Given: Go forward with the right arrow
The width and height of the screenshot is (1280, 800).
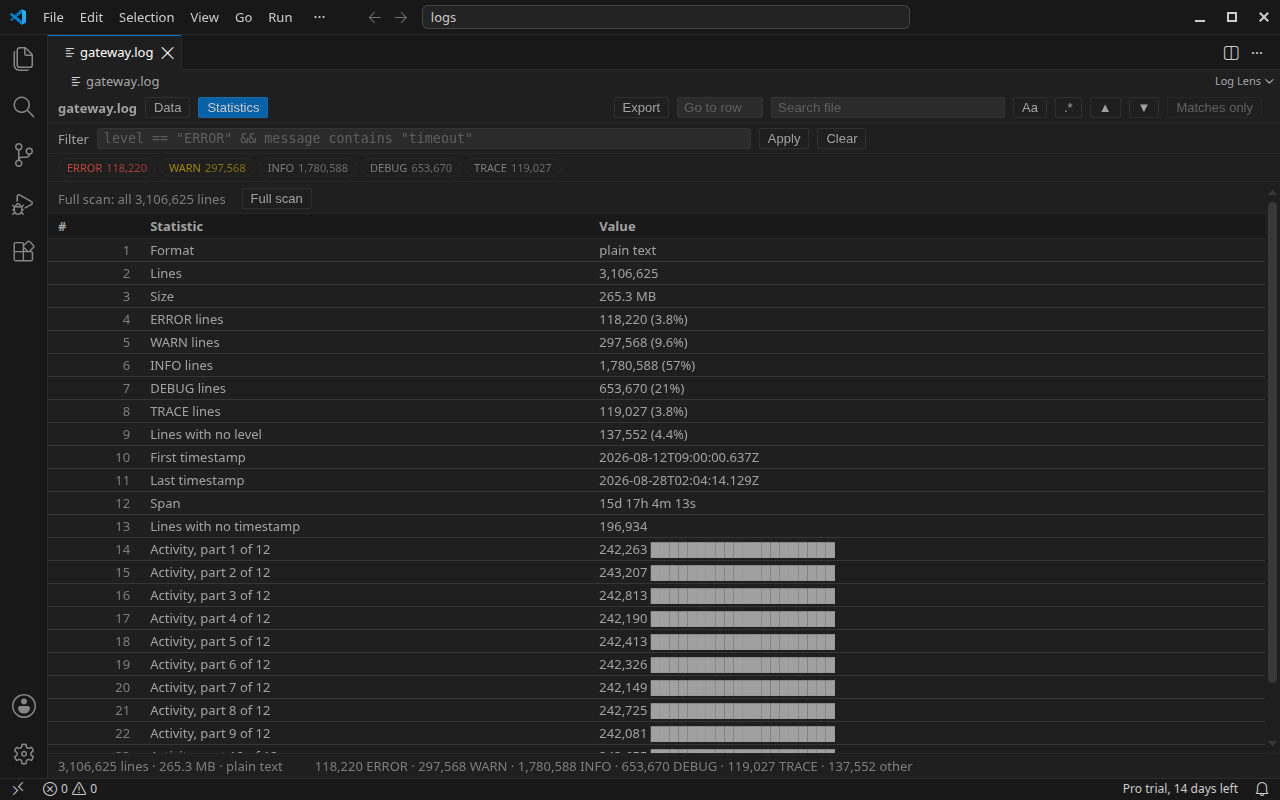Looking at the screenshot, I should (401, 17).
